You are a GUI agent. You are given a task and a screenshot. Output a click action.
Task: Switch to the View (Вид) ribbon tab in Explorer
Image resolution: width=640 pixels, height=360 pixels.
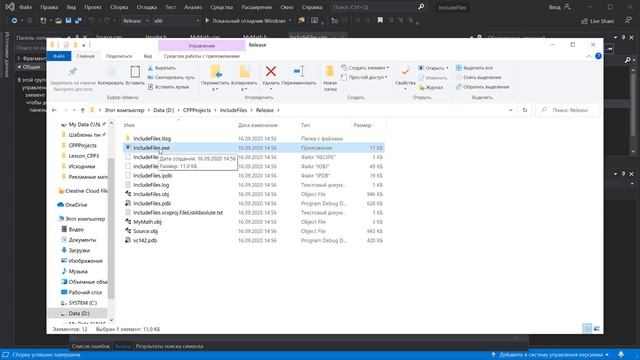(x=148, y=56)
